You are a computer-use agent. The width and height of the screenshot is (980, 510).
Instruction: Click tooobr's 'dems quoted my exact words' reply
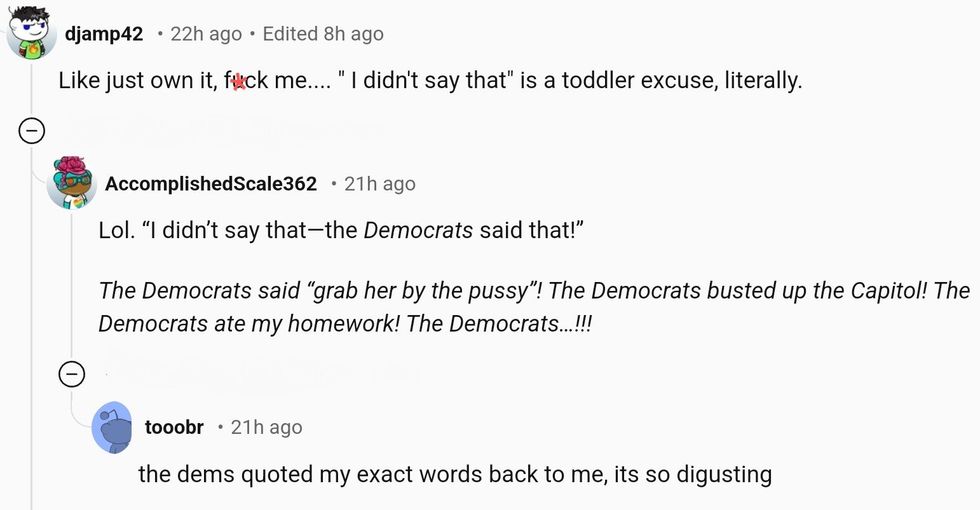click(454, 473)
